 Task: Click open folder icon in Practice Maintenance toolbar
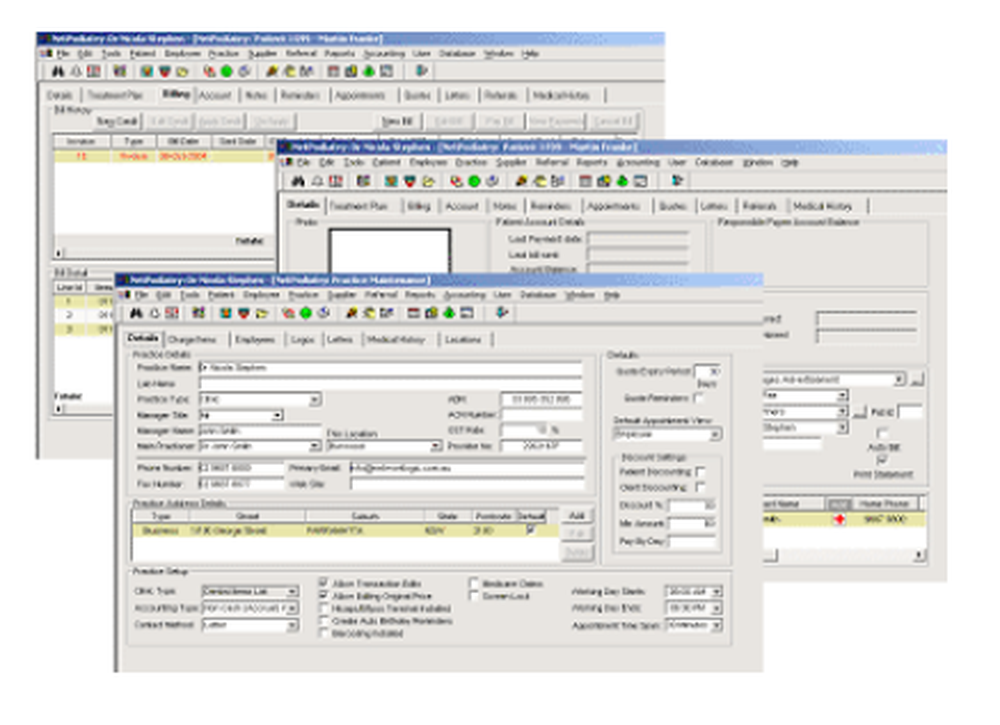pyautogui.click(x=261, y=313)
